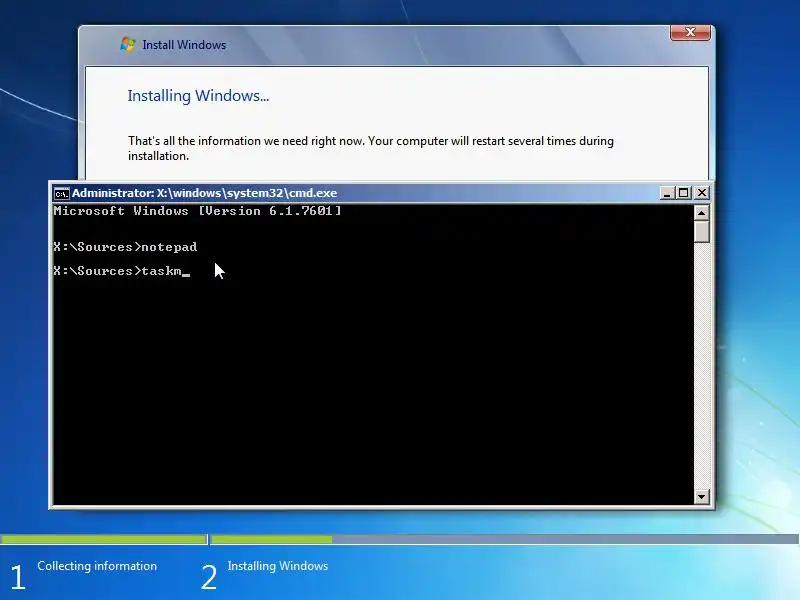
Task: Close the cmd.exe command prompt window
Action: (x=702, y=193)
